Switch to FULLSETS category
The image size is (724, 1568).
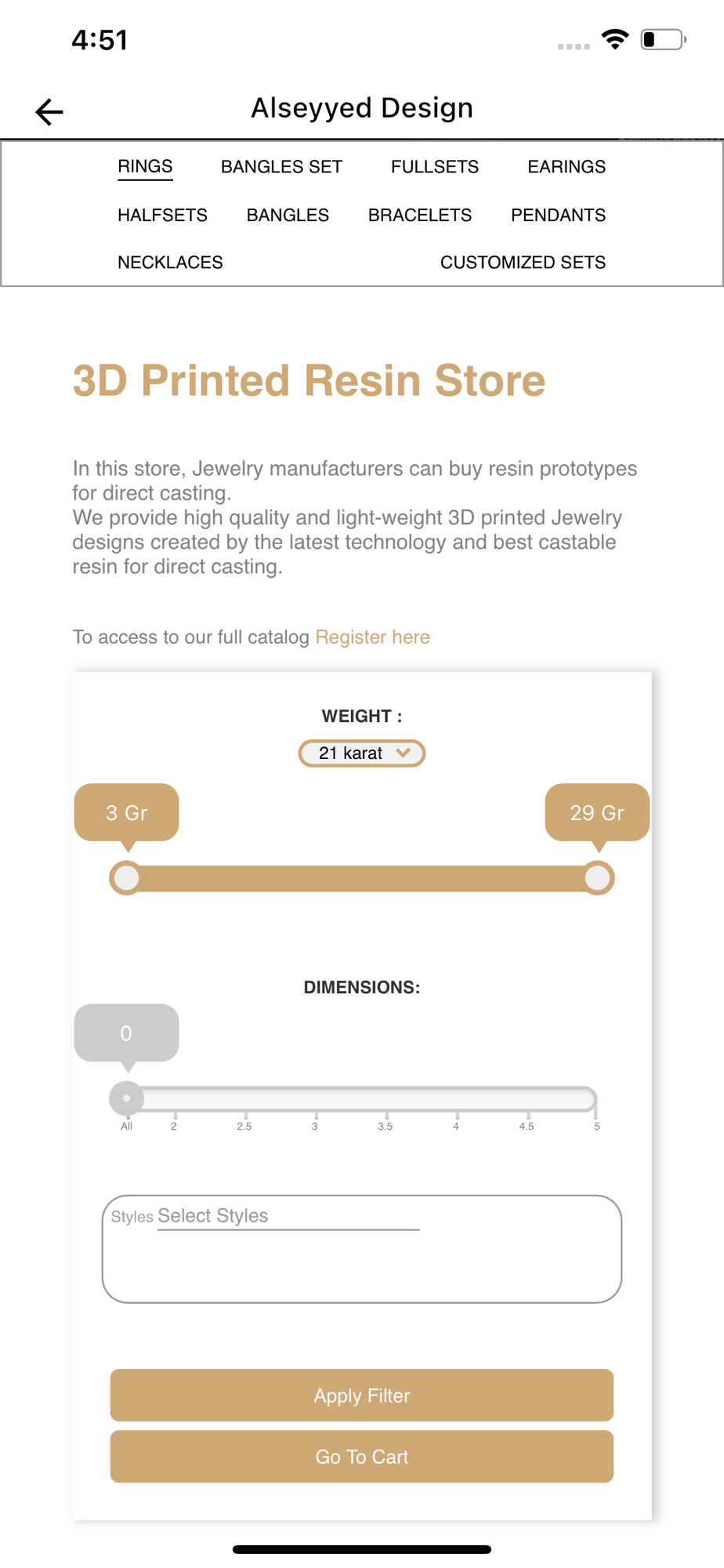(x=434, y=167)
